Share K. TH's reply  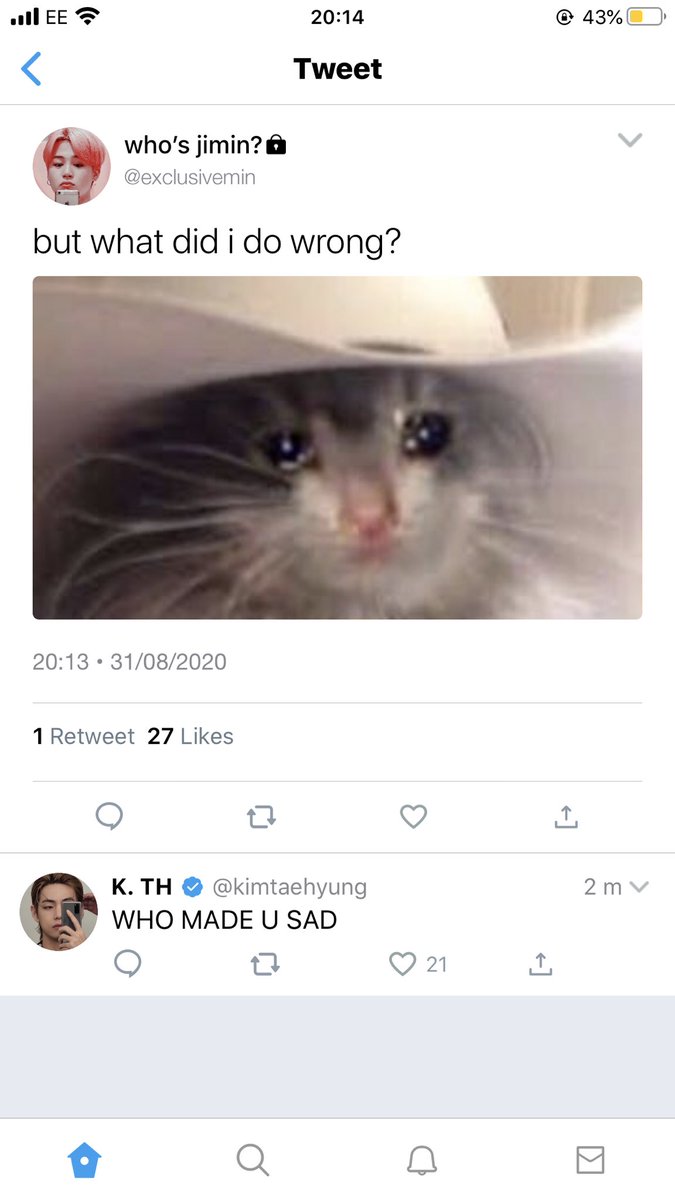point(539,963)
